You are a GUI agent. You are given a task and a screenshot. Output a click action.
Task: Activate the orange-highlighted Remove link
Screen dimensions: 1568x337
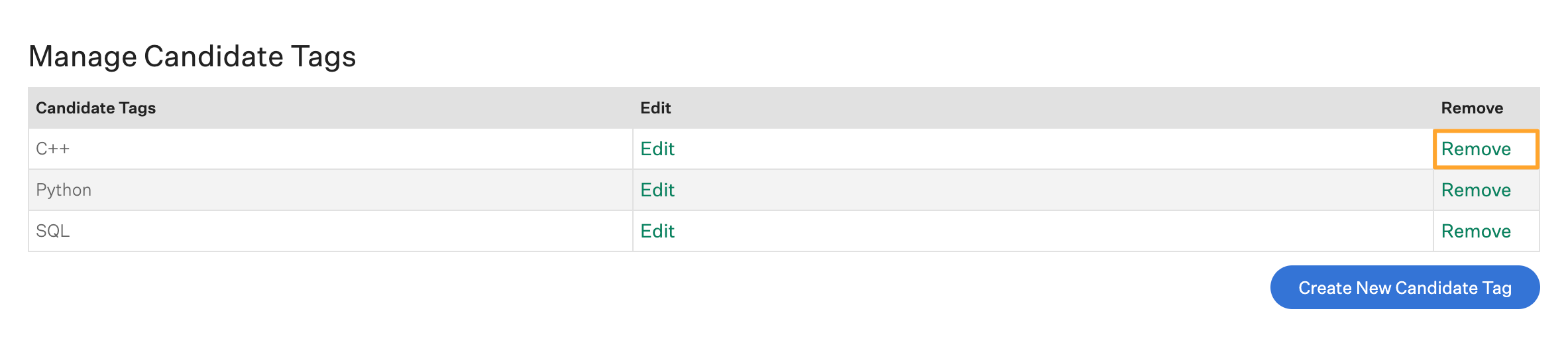(1475, 149)
